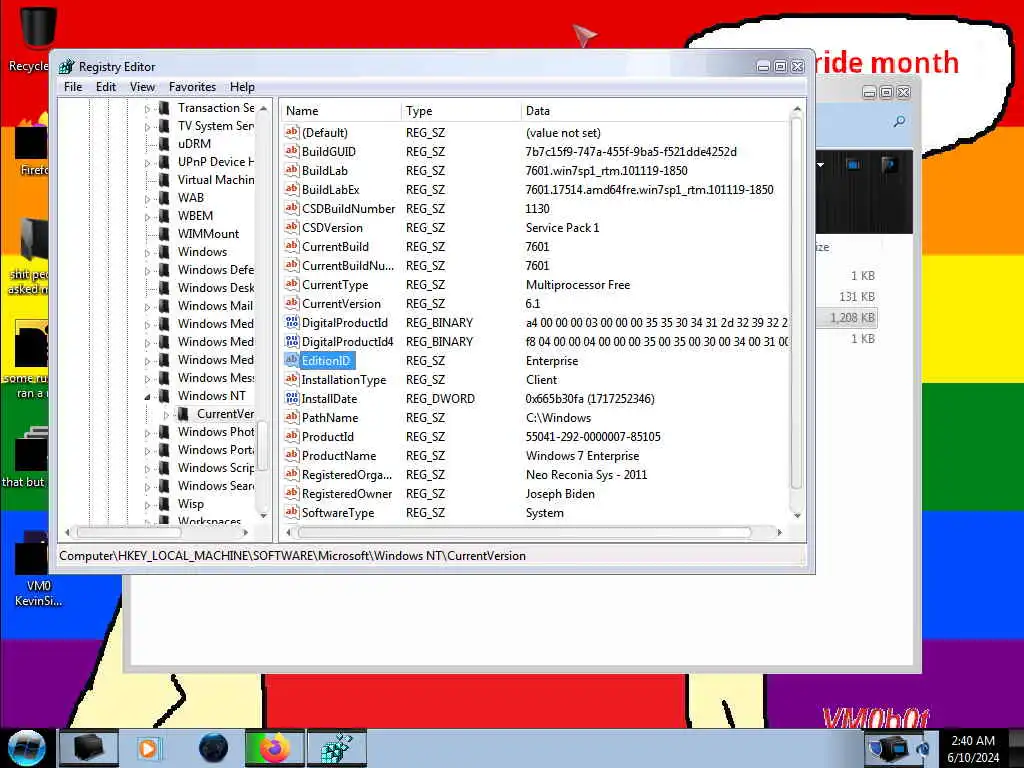Image resolution: width=1024 pixels, height=768 pixels.
Task: Click the ProductName string icon
Action: point(292,455)
